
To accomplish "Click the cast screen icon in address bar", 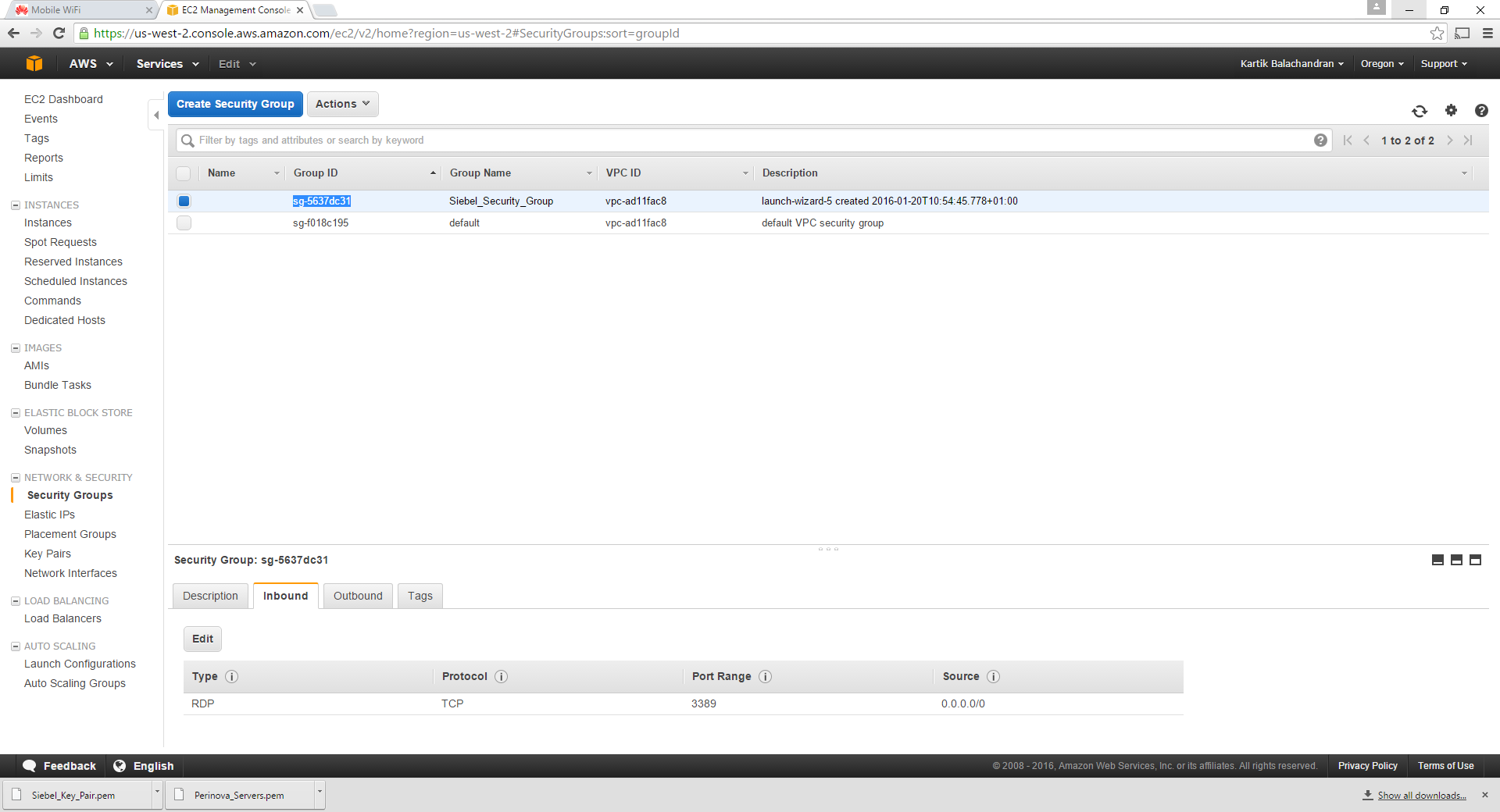I will 1462,33.
